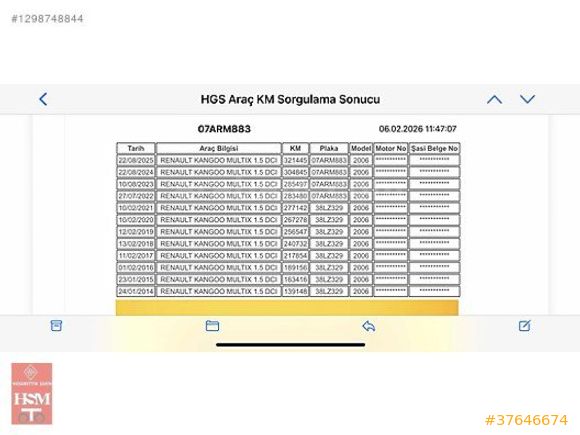Image resolution: width=580 pixels, height=435 pixels.
Task: Click the Plaka column header
Action: pos(329,148)
